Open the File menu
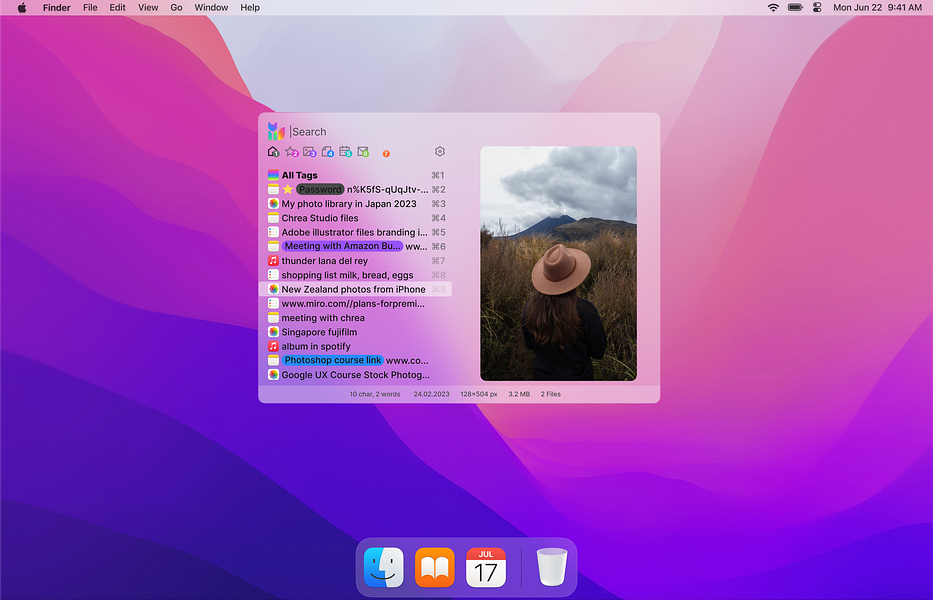 point(90,7)
